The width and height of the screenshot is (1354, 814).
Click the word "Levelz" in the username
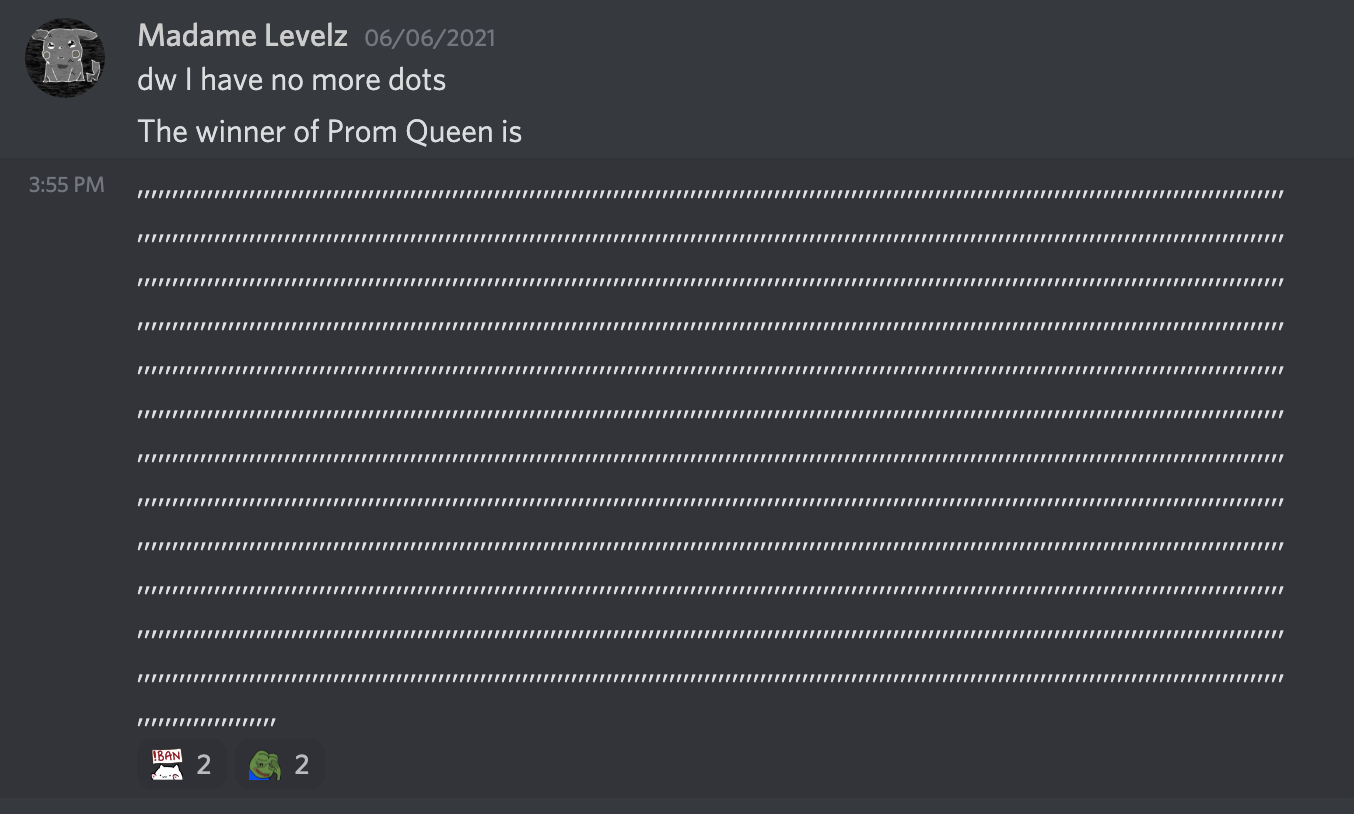coord(304,36)
